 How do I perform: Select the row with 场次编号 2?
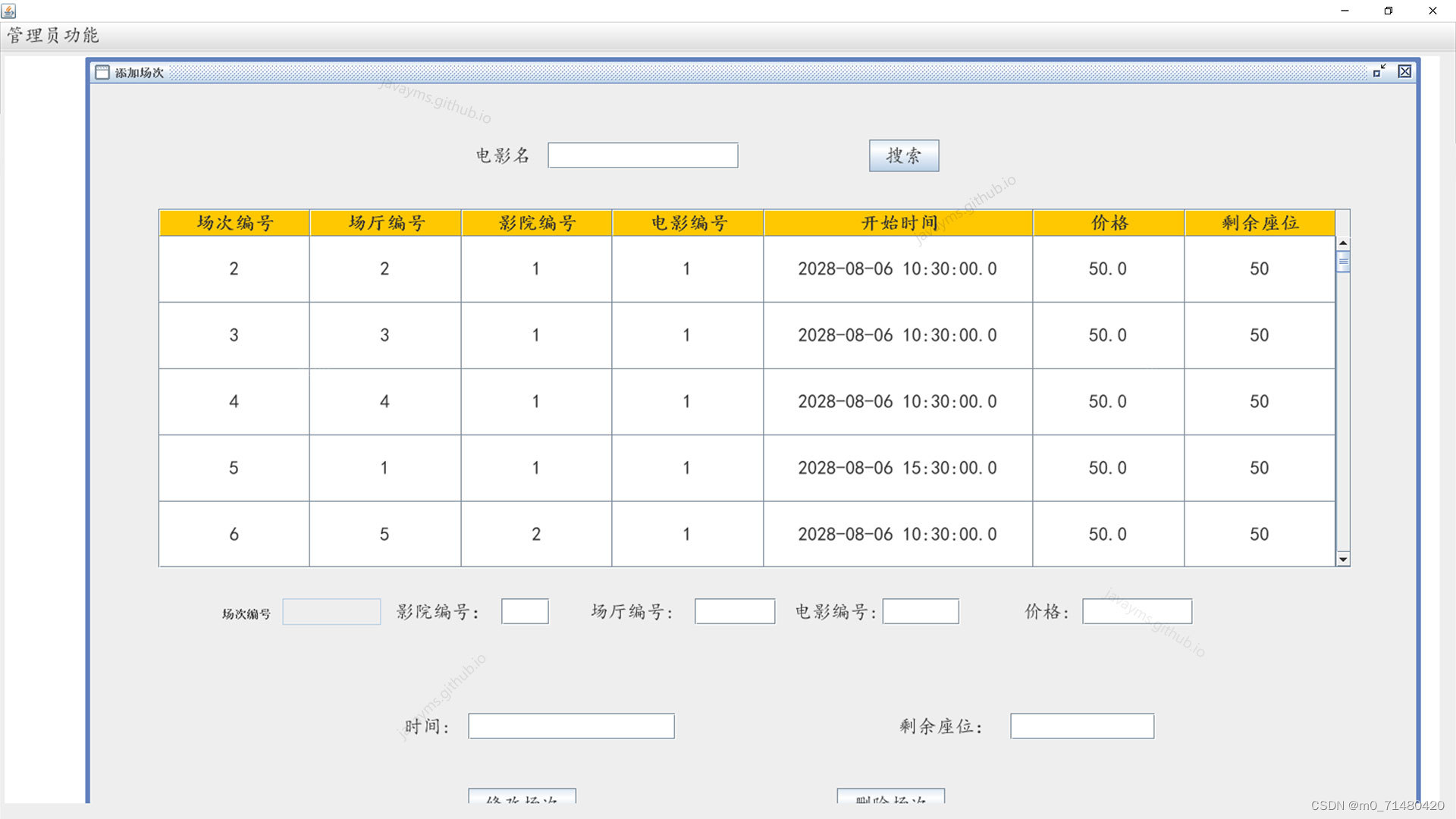(x=747, y=269)
